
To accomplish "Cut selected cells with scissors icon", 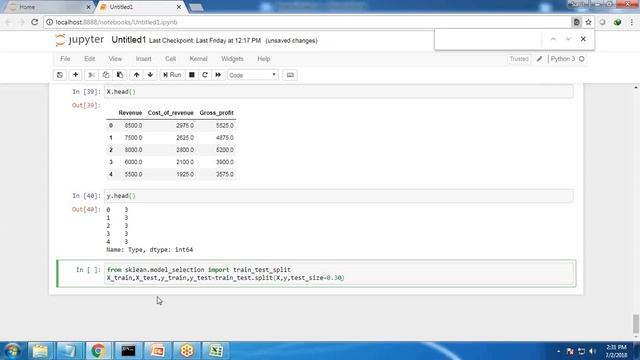I will coord(91,75).
